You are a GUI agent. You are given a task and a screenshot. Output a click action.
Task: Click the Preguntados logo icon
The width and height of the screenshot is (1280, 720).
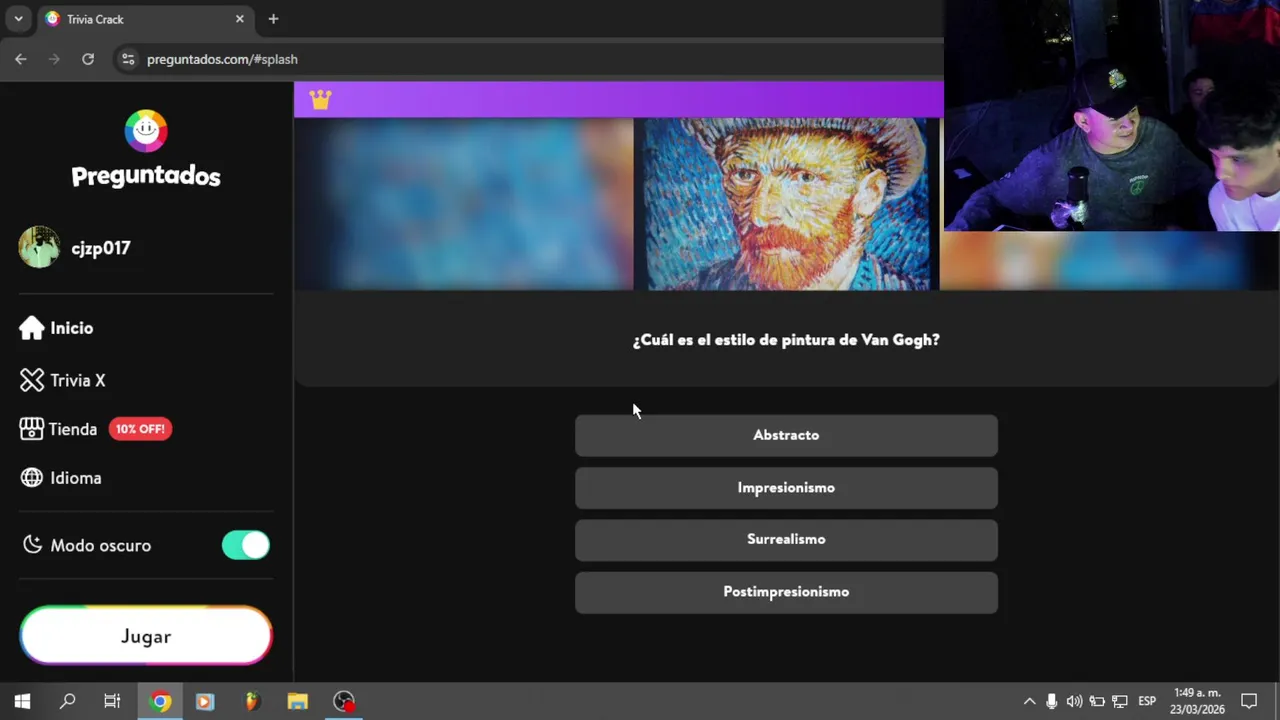coord(146,130)
